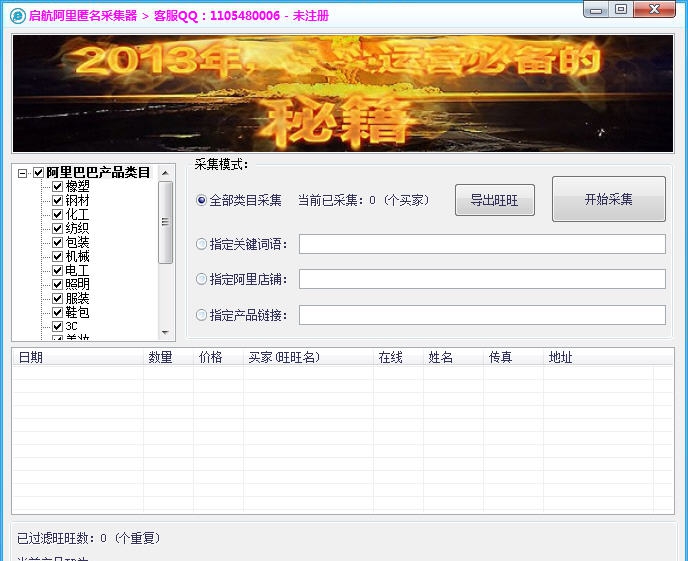Focus the 指定产品链接 text field
The width and height of the screenshot is (688, 561).
tap(482, 315)
